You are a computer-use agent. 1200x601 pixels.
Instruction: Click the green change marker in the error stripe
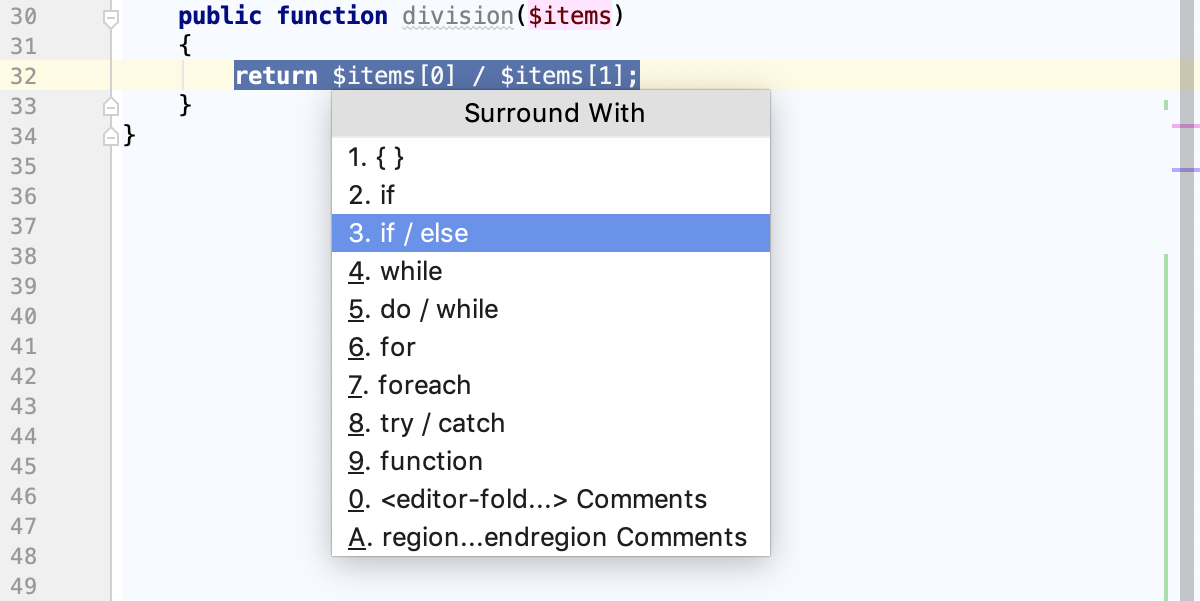coord(1166,104)
